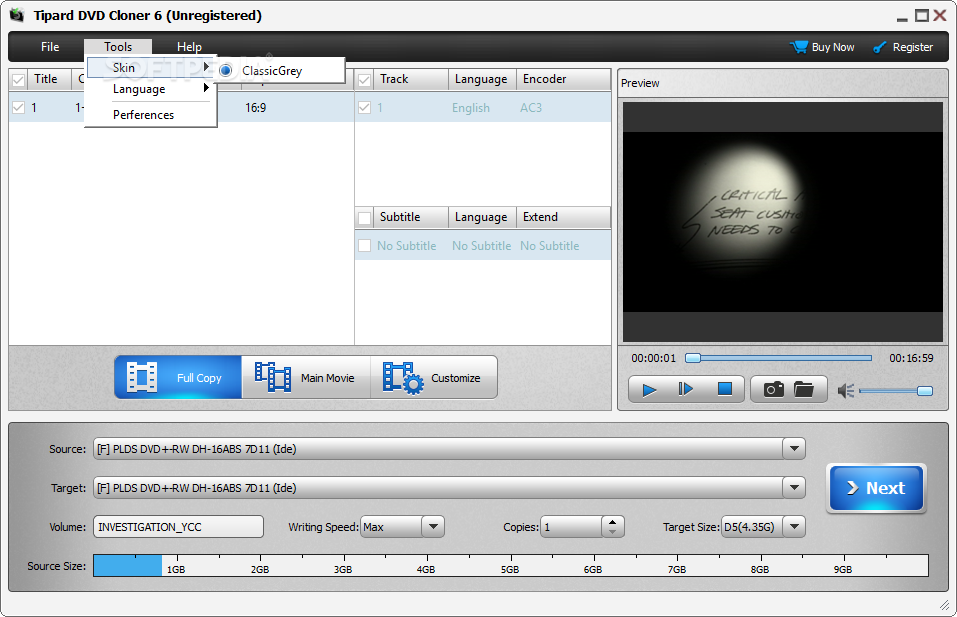Click the 00:16:59 total duration text
957x617 pixels.
tap(911, 358)
